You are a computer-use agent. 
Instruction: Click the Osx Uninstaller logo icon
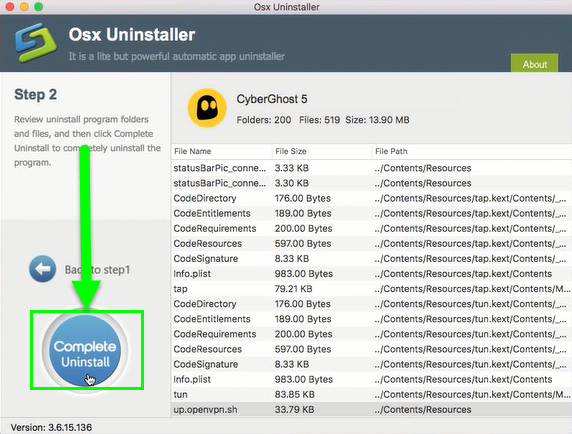(x=36, y=43)
